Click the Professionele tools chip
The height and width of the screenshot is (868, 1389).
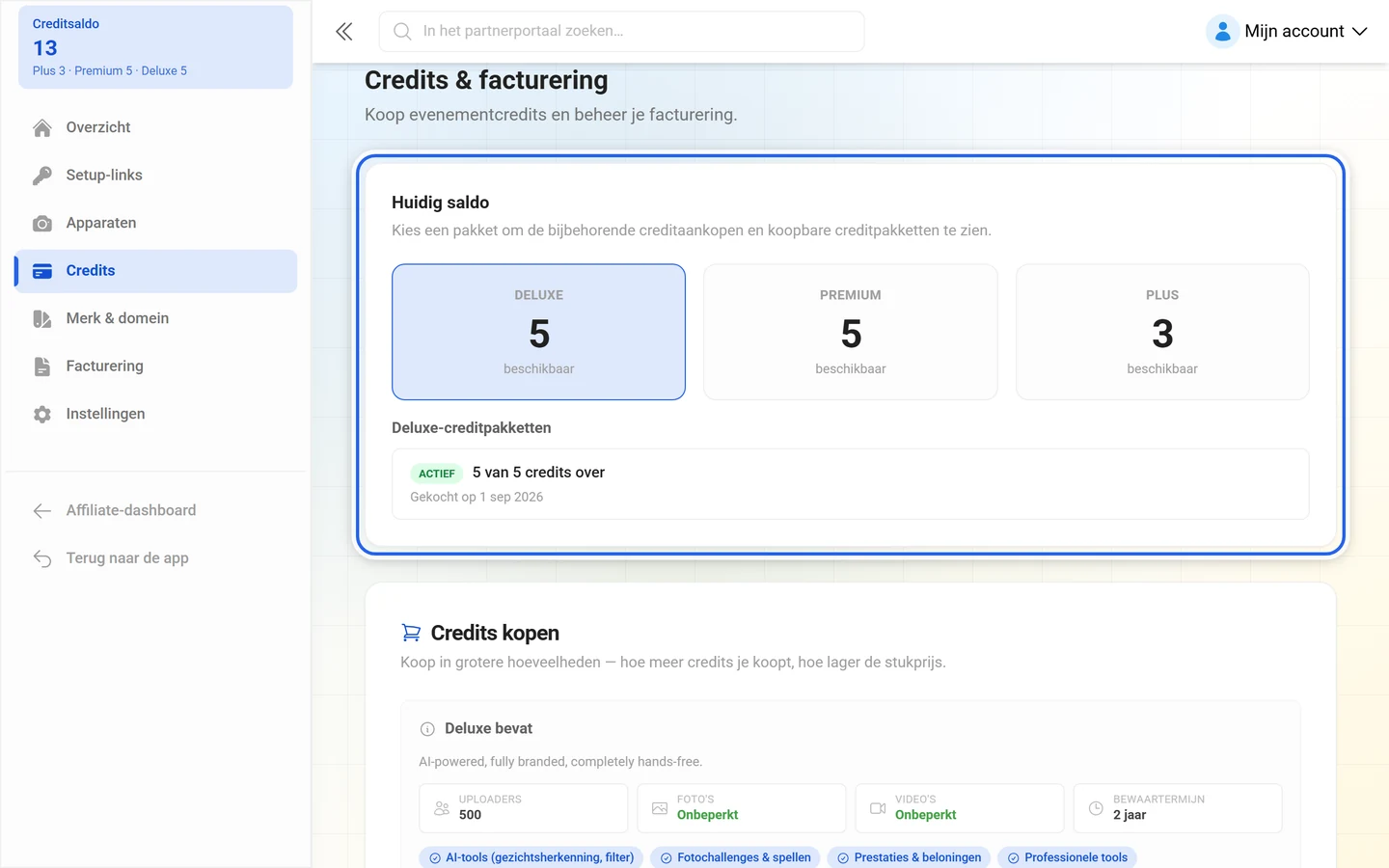[1067, 857]
